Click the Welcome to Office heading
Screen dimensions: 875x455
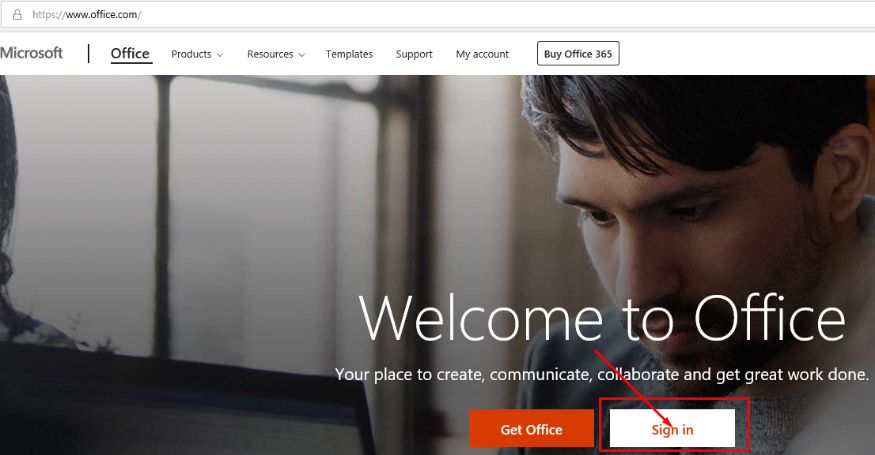tap(602, 318)
